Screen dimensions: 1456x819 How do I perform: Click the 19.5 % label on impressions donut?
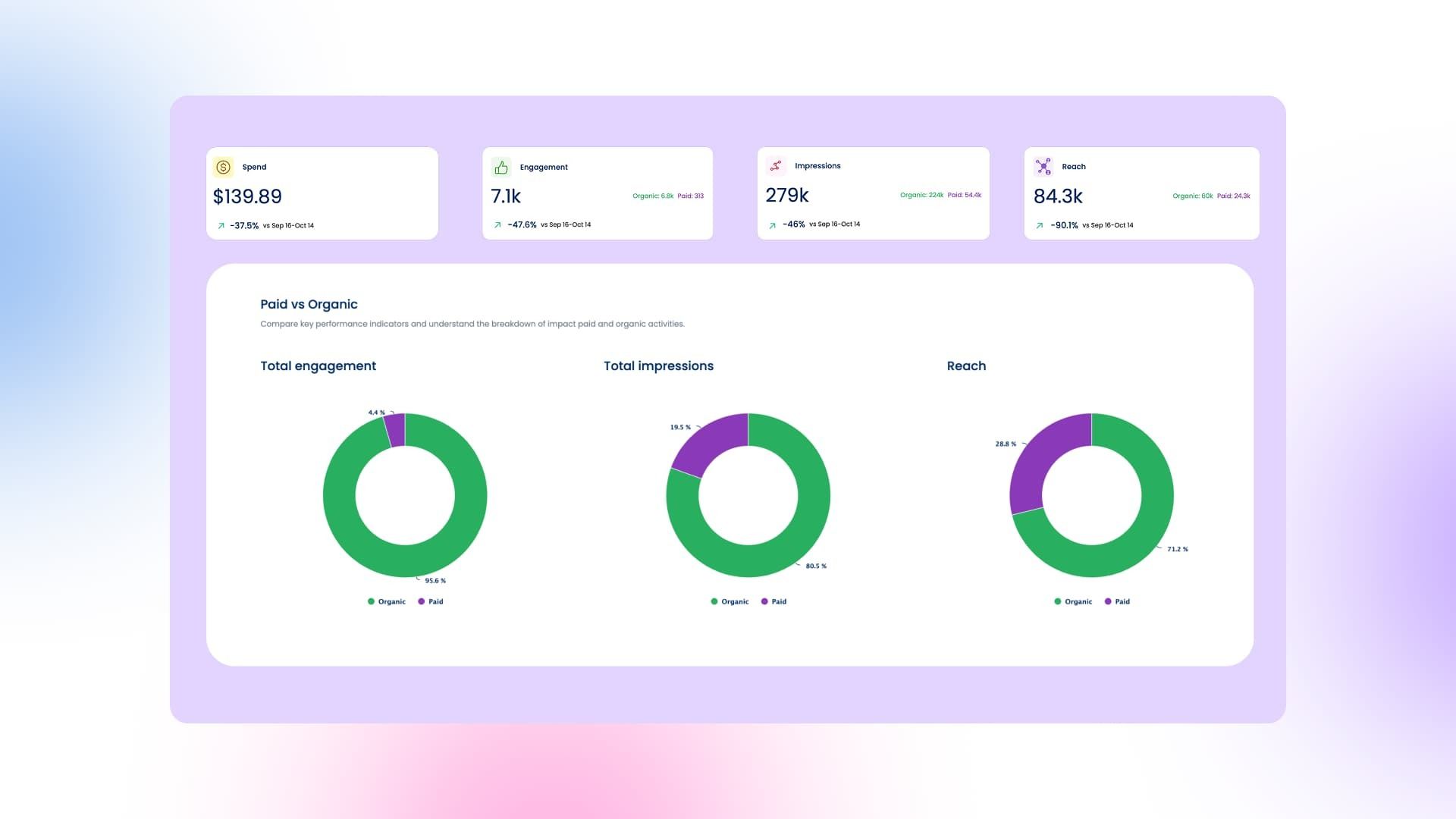tap(680, 428)
